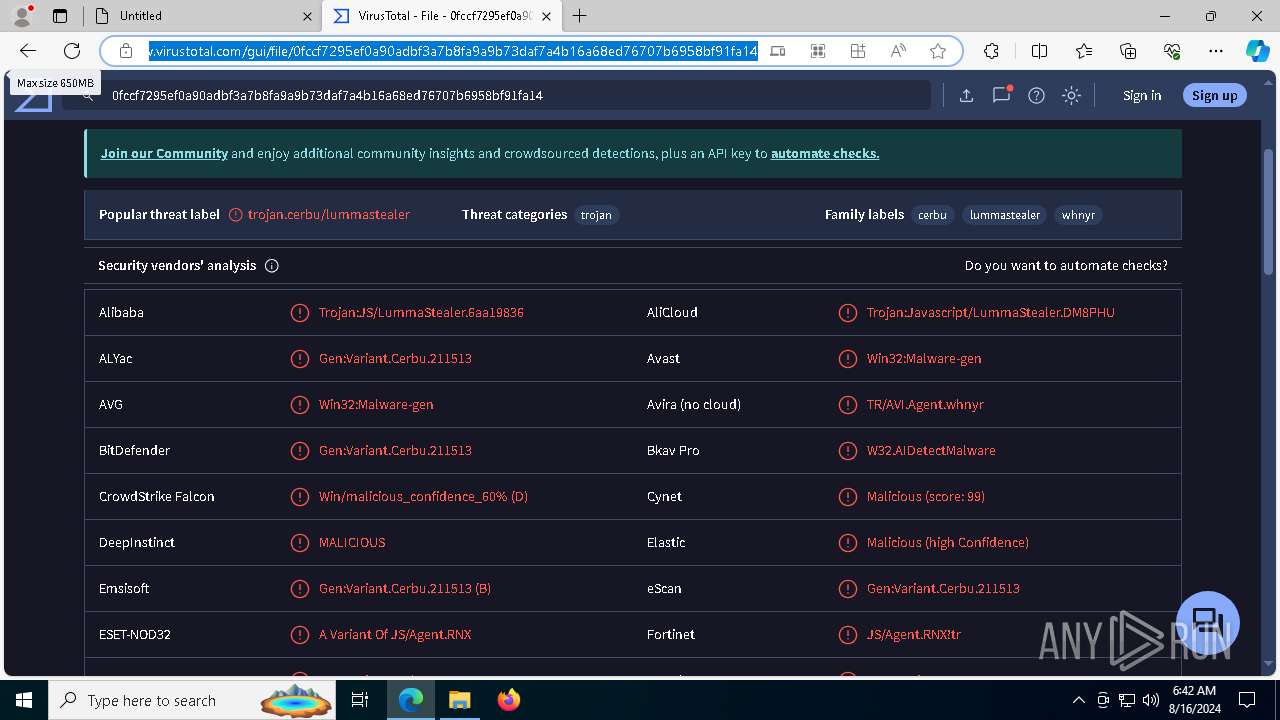Viewport: 1280px width, 720px height.
Task: Click the page vertical scrollbar
Action: coord(1269,210)
